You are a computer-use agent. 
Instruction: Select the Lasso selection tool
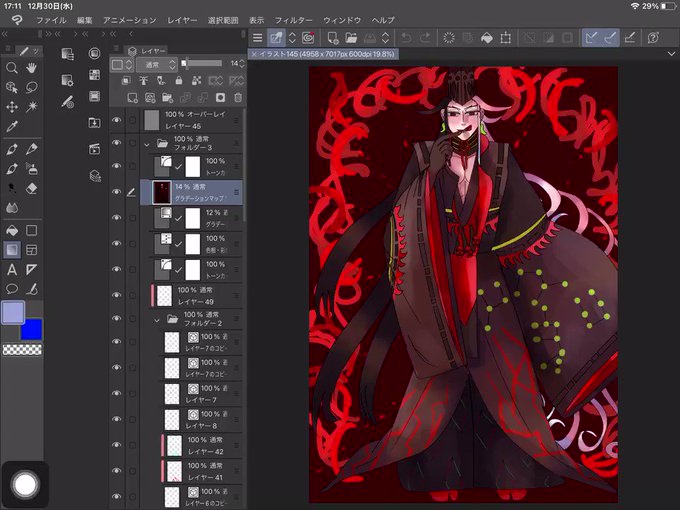[31, 87]
